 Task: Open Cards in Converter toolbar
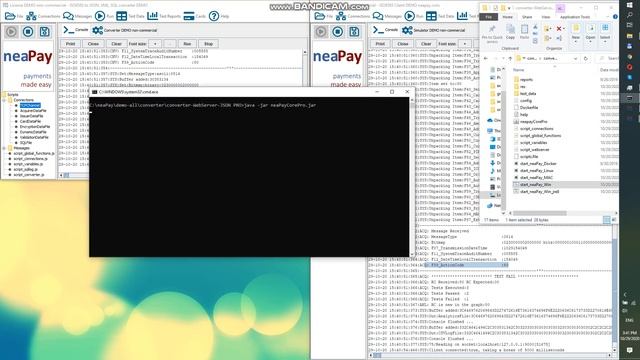pos(195,16)
